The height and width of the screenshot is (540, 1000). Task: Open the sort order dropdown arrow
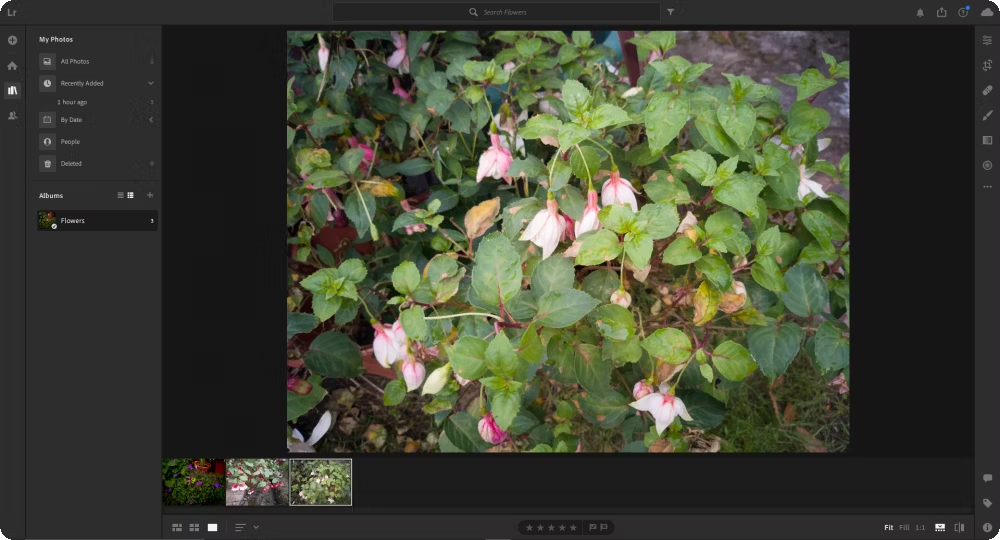point(256,527)
